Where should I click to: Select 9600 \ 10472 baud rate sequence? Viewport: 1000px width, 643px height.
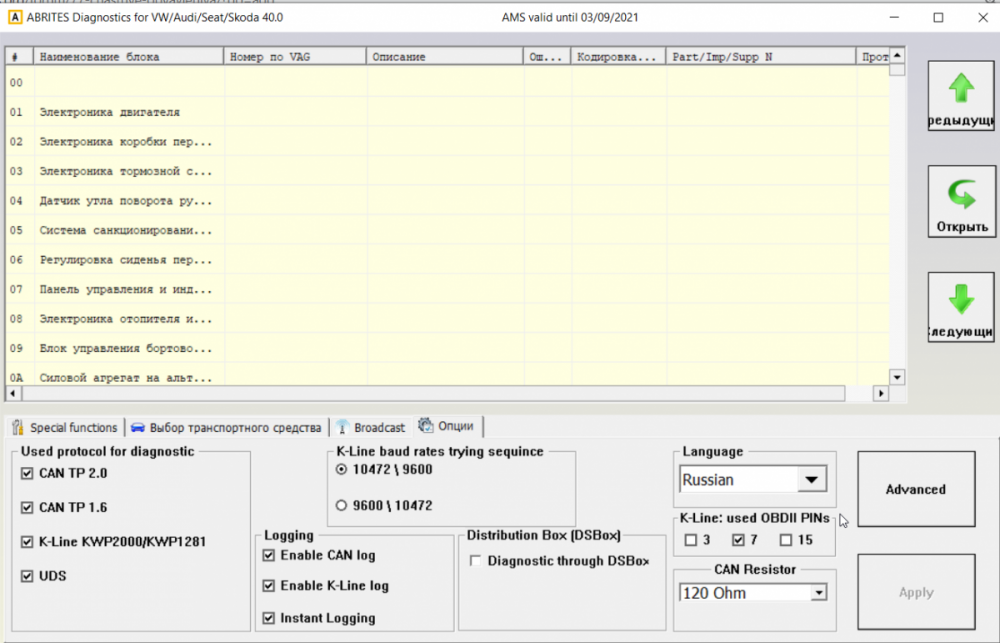pos(341,505)
